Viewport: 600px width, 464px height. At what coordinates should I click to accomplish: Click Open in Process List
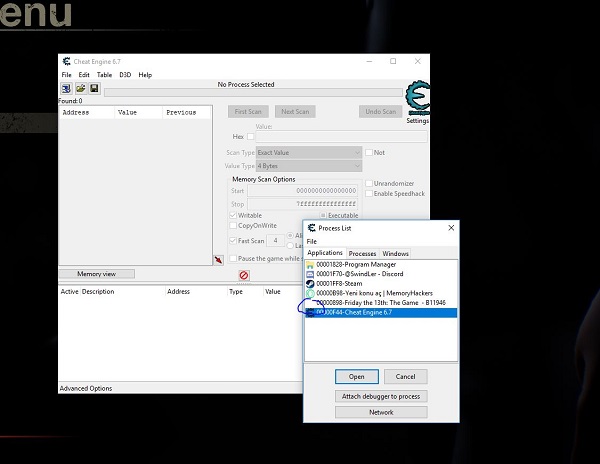coord(357,377)
